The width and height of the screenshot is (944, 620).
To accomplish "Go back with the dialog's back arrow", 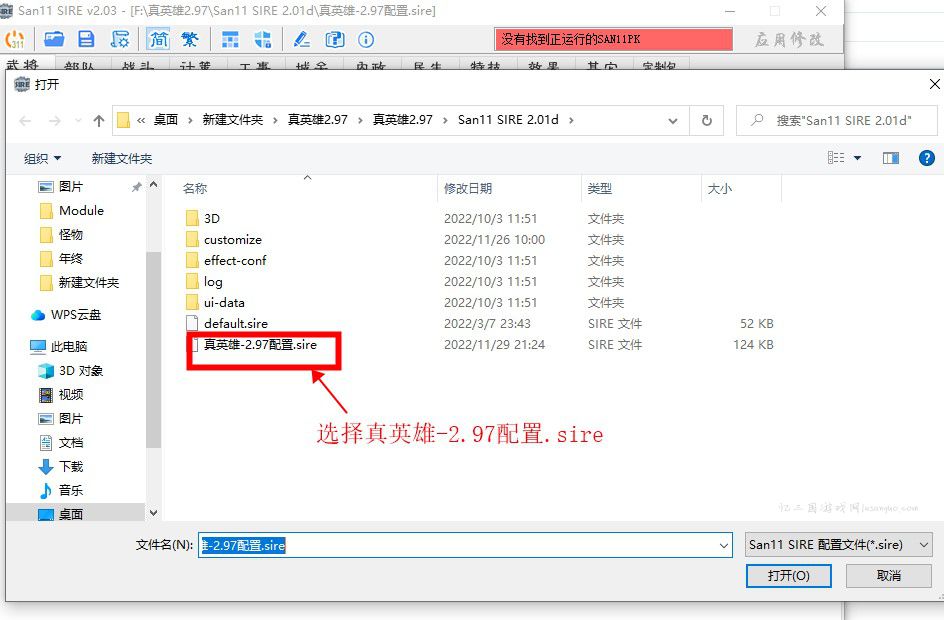I will pos(25,121).
